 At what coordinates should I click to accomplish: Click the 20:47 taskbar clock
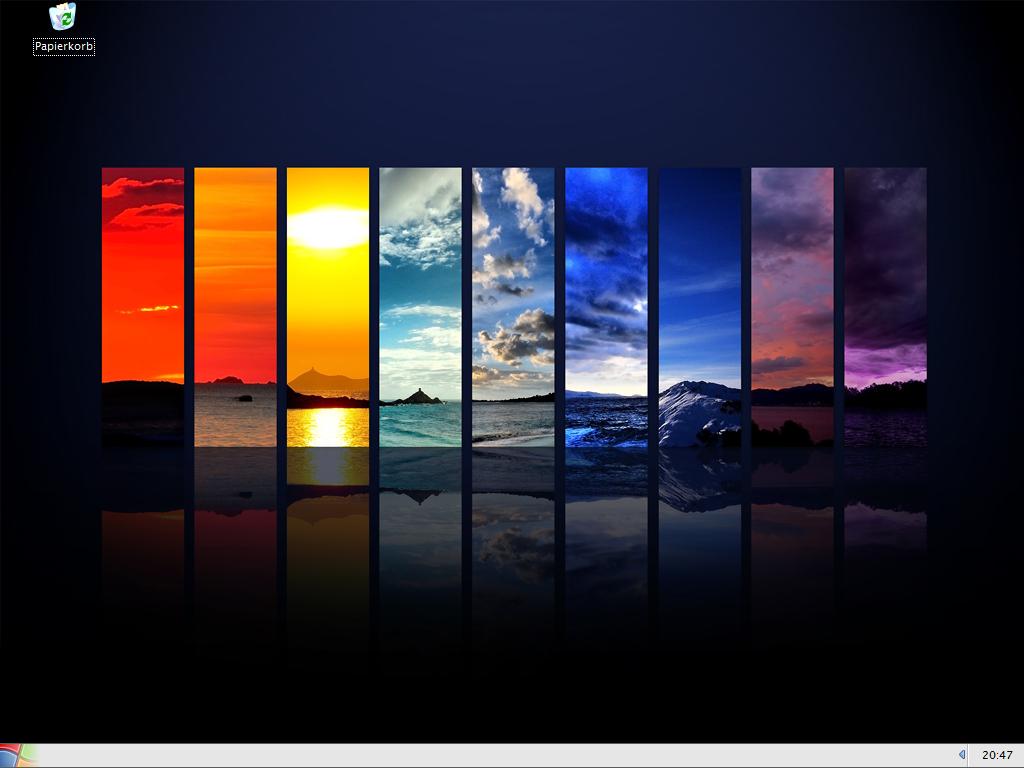pos(997,755)
